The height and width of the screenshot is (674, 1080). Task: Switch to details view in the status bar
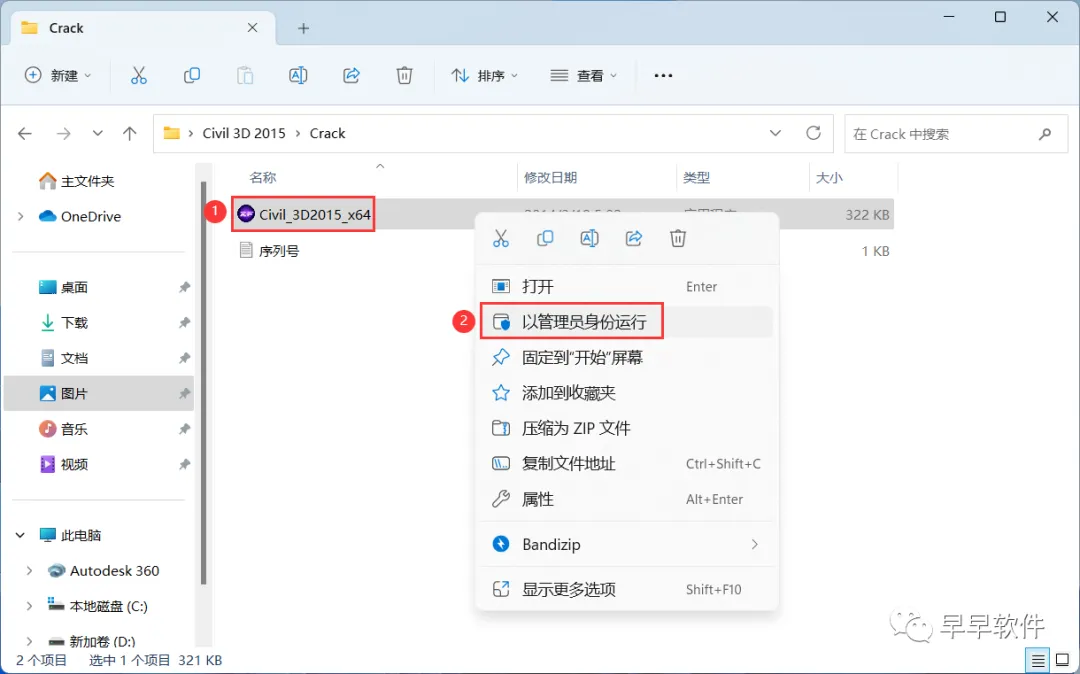(1038, 661)
